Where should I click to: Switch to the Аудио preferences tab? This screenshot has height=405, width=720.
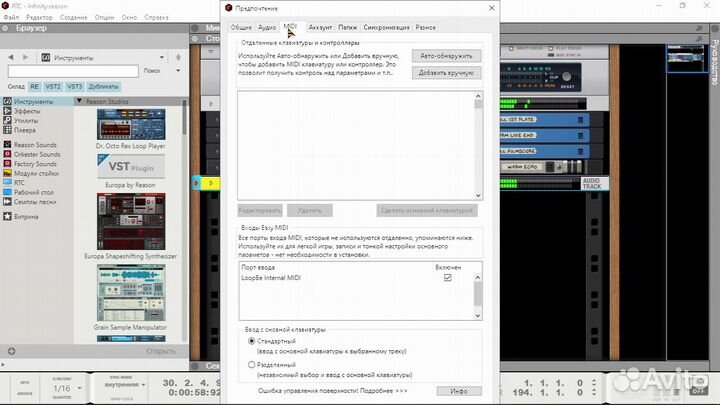click(x=266, y=28)
